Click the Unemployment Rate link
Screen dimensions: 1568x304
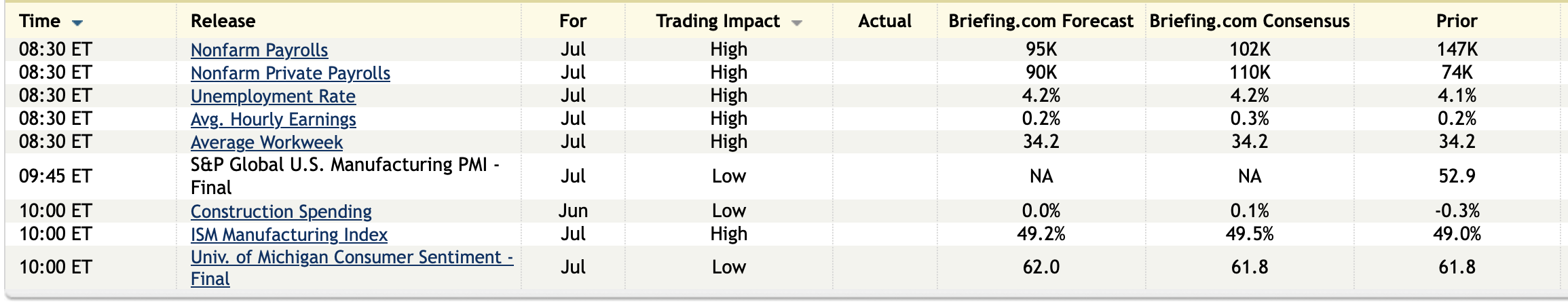click(273, 96)
